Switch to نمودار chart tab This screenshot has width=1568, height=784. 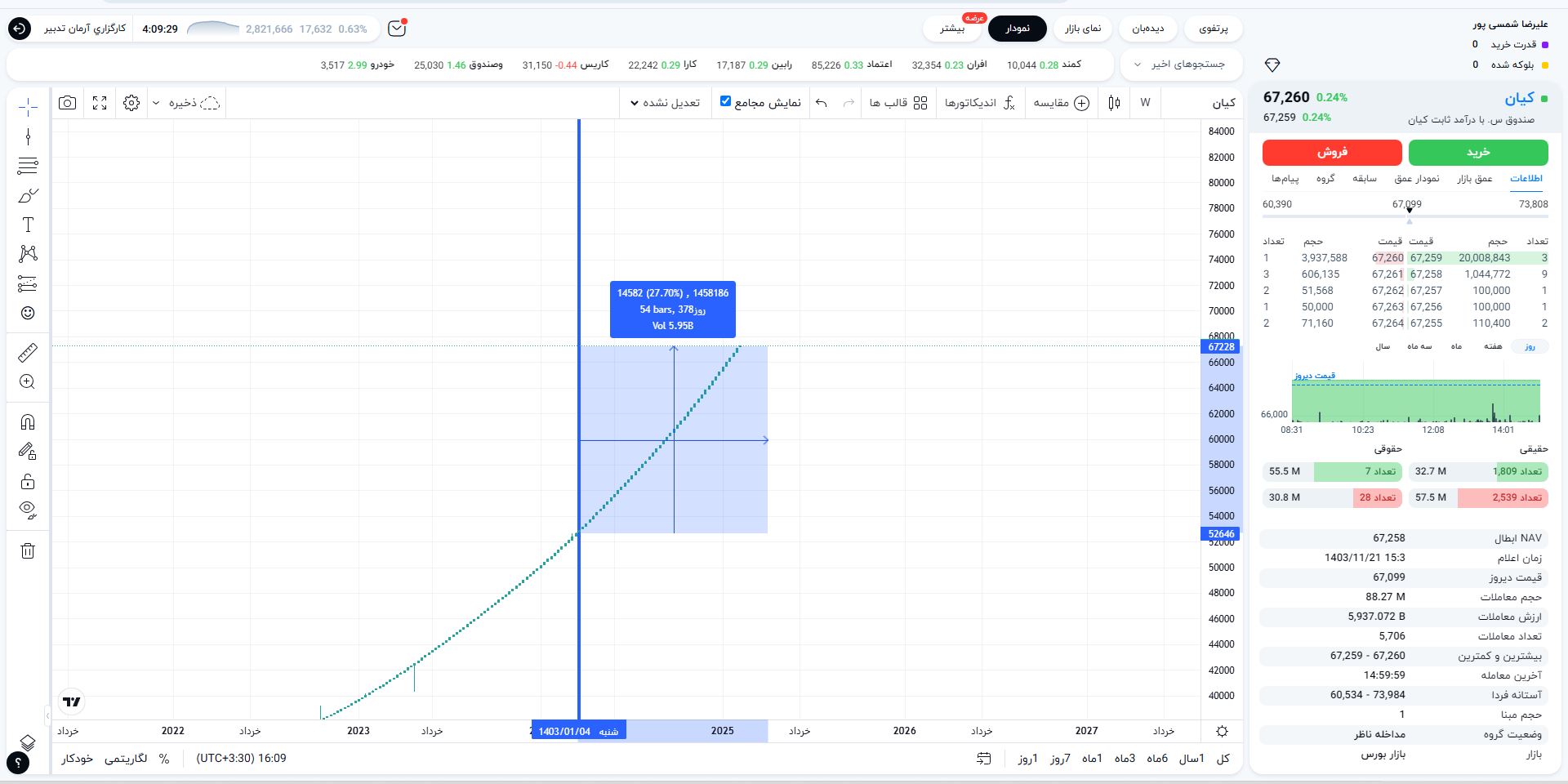1018,29
